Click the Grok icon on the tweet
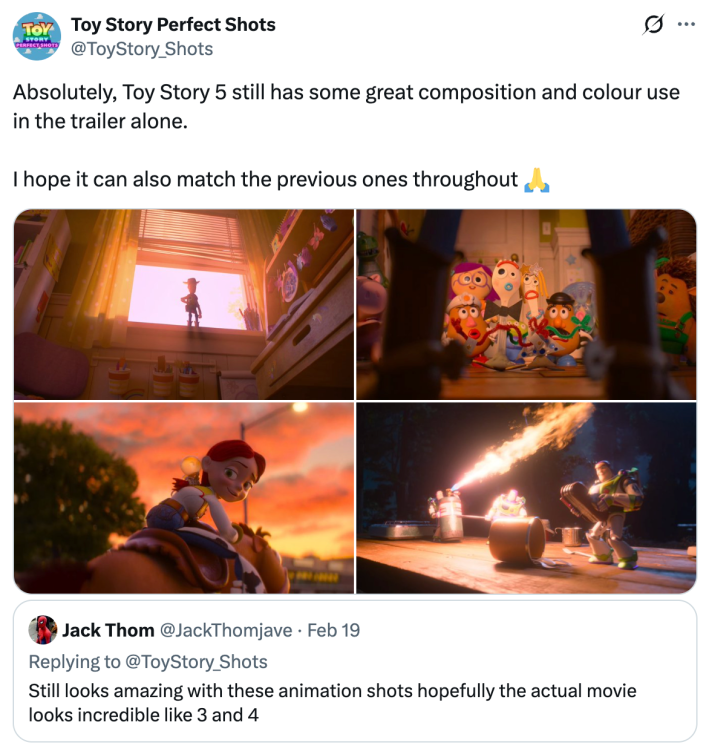Viewport: 709px width, 754px height. pos(652,23)
